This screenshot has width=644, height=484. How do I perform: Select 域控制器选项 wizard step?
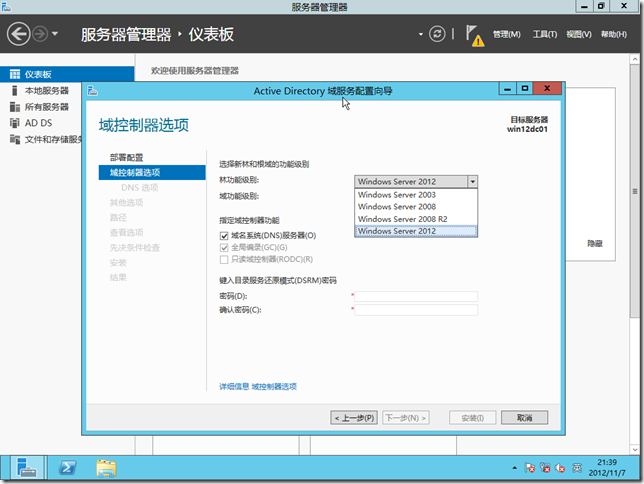pos(152,173)
